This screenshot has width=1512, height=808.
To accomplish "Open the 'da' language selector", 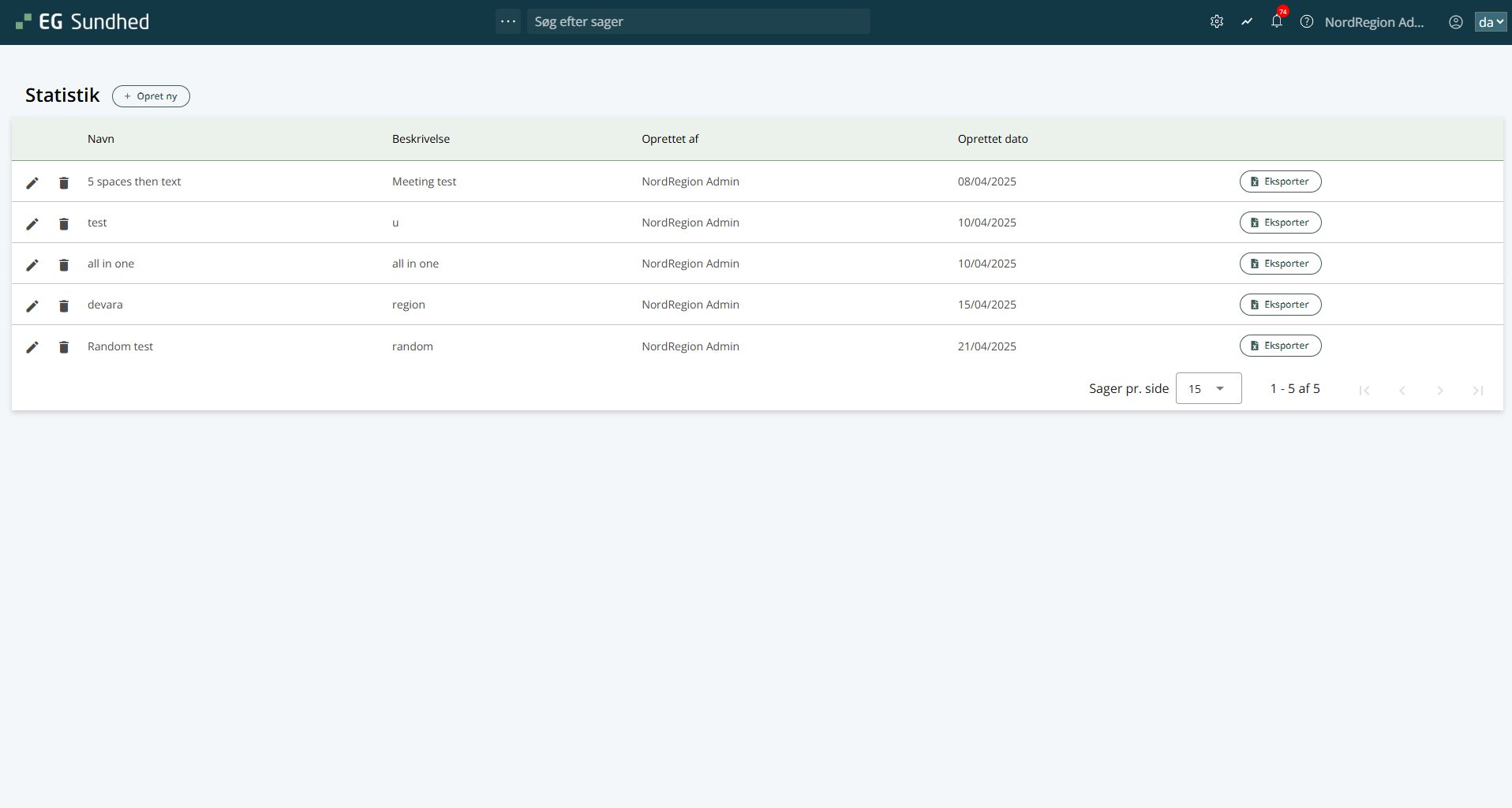I will (x=1490, y=22).
